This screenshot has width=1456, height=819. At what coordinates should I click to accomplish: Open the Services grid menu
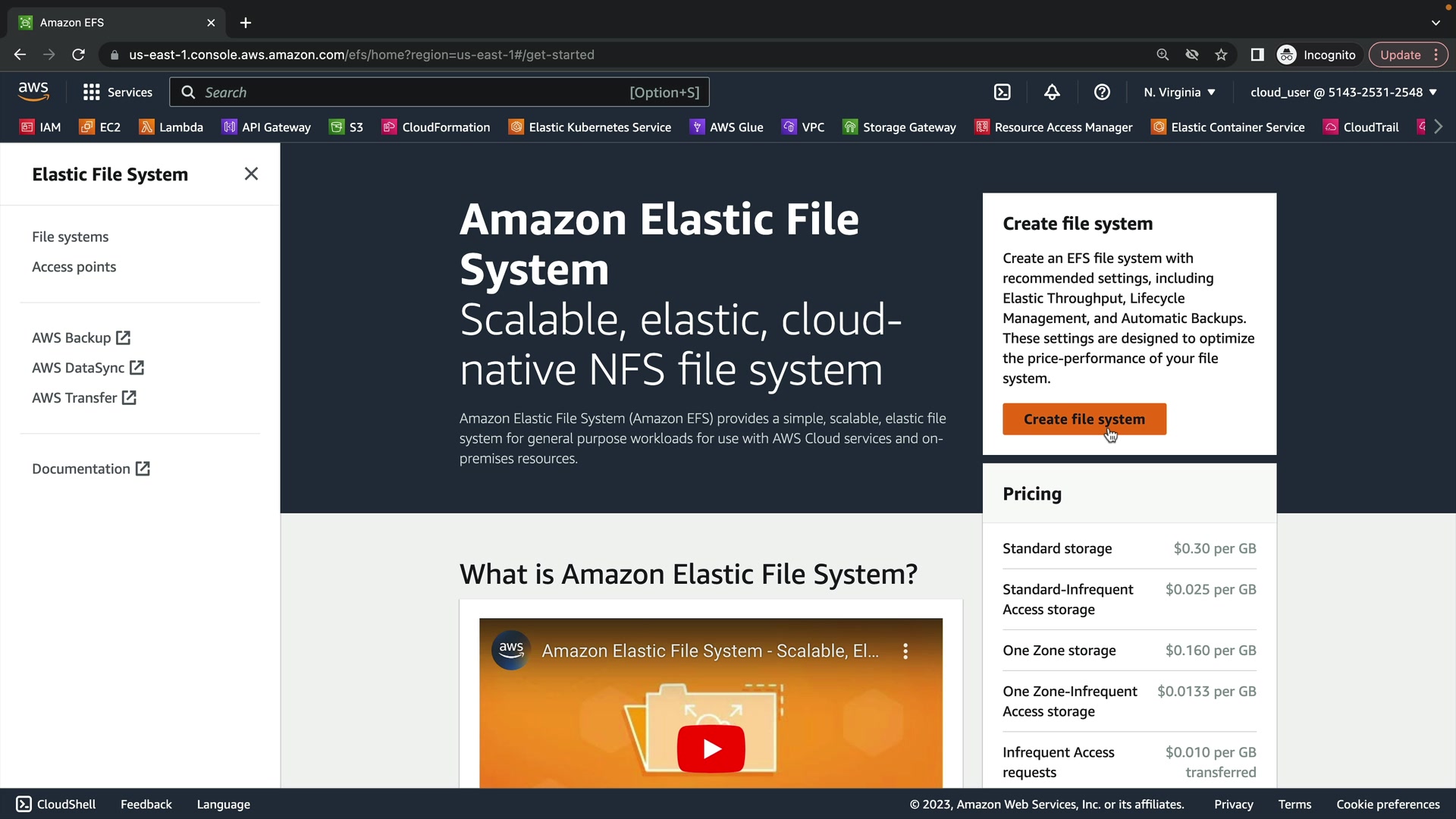(118, 93)
